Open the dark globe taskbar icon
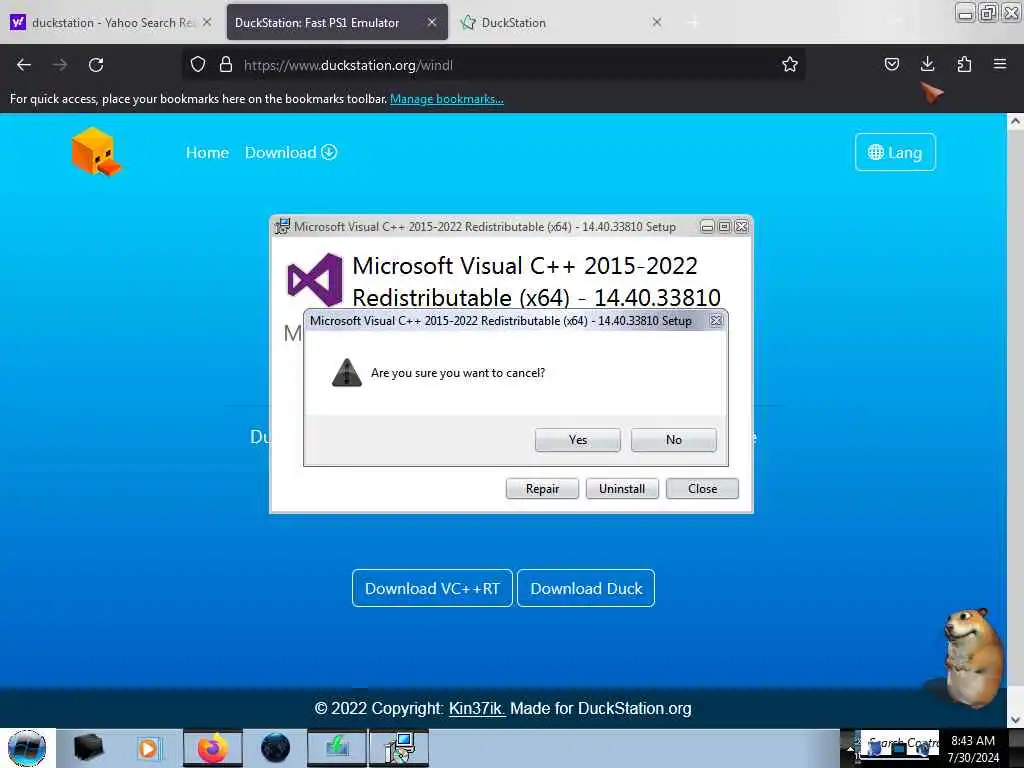The image size is (1024, 768). [275, 748]
